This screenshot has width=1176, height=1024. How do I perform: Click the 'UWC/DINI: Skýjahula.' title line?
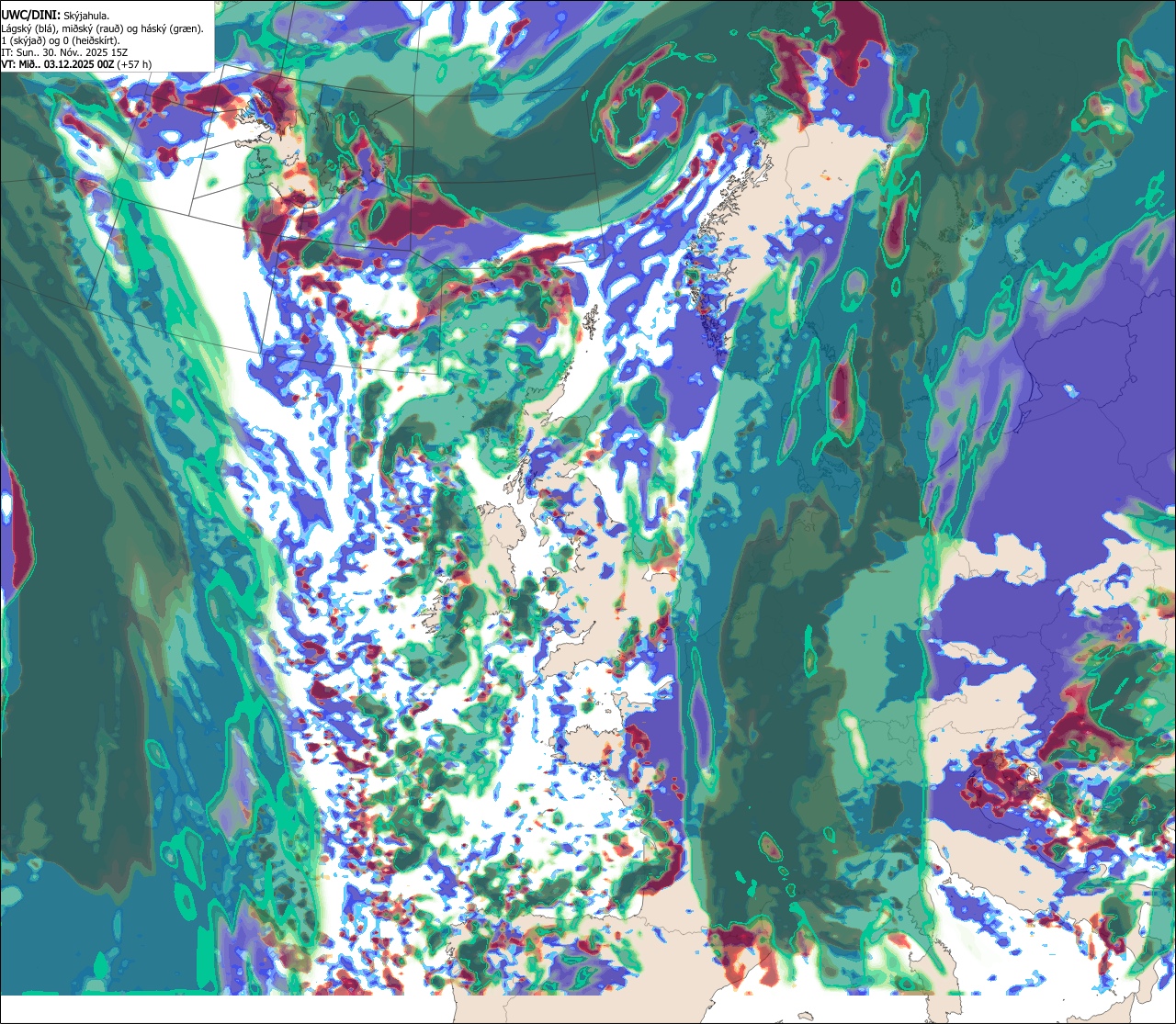57,16
